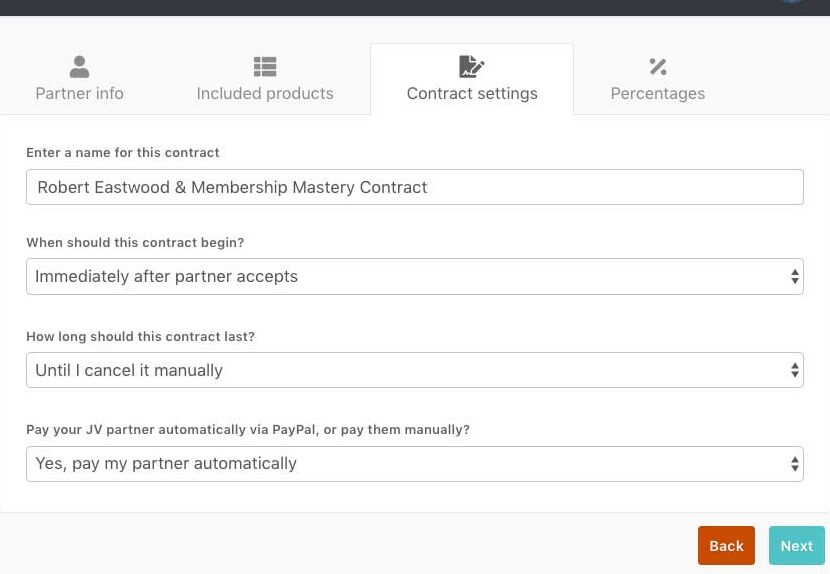
Task: Open the 'Immediately after partner accepts' dropdown
Action: 400,277
